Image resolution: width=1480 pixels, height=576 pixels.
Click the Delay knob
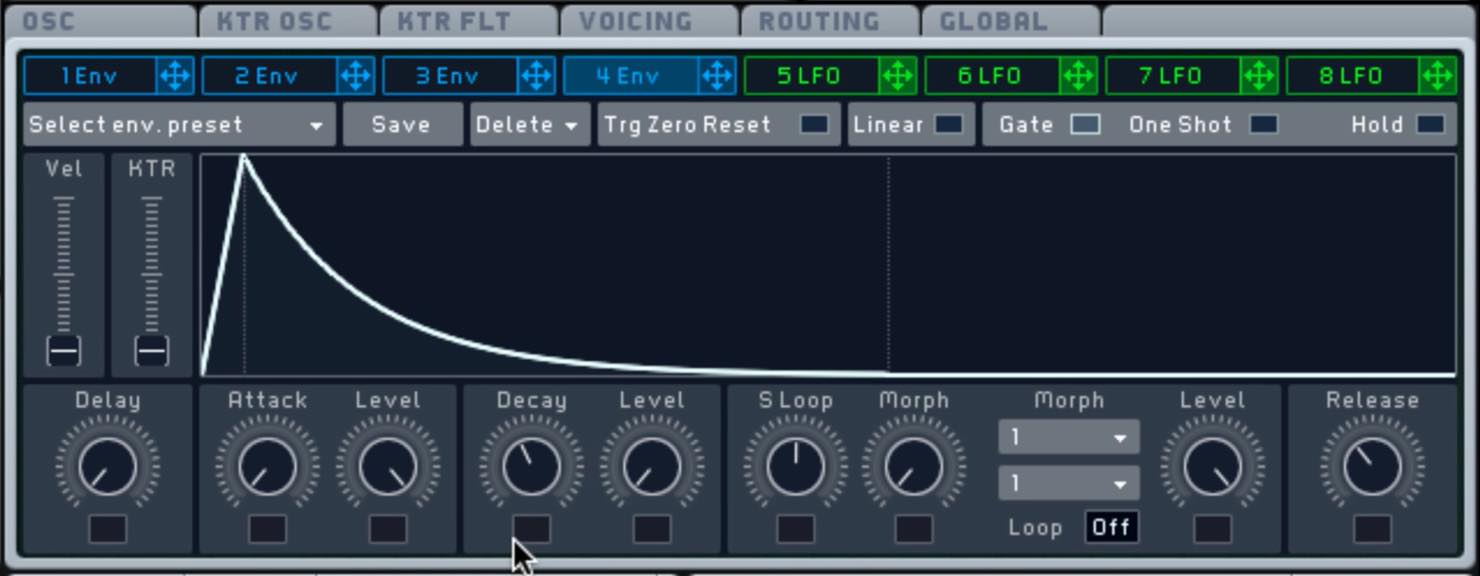tap(107, 466)
